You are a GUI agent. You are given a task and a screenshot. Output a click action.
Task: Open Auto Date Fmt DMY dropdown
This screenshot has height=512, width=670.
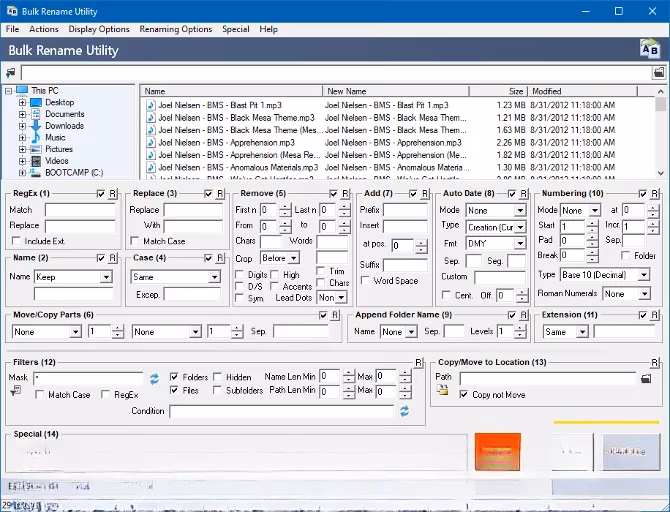tap(520, 244)
